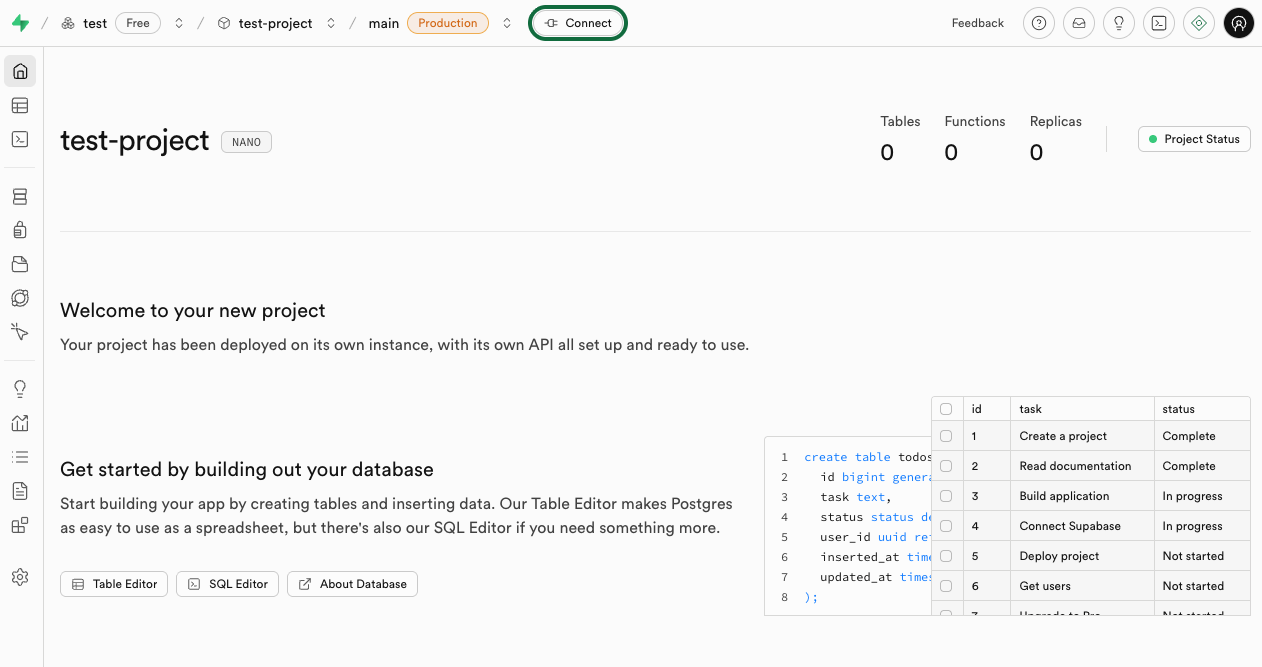Check the 'Create a project' row checkbox

(x=946, y=436)
